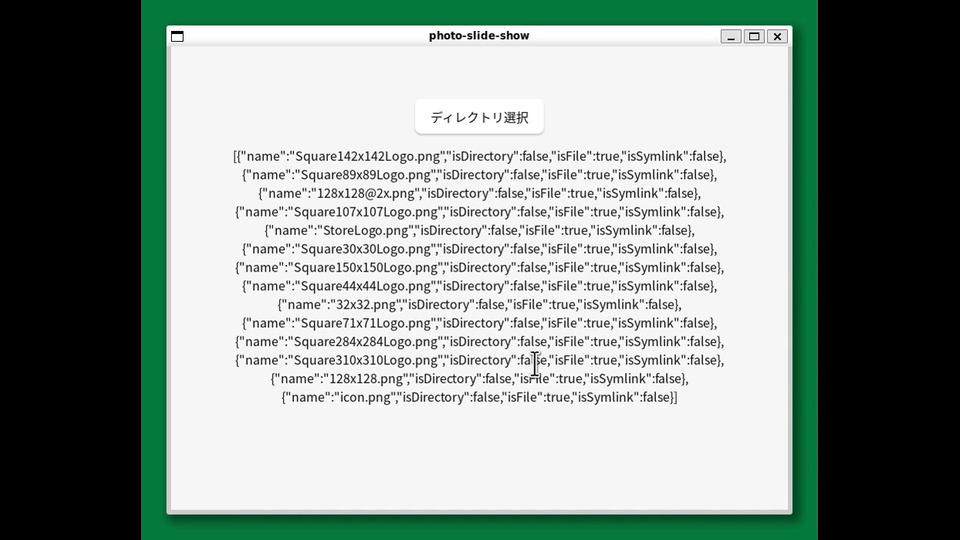The width and height of the screenshot is (960, 540).
Task: Click the ディレクトリ選択 button
Action: (x=479, y=117)
